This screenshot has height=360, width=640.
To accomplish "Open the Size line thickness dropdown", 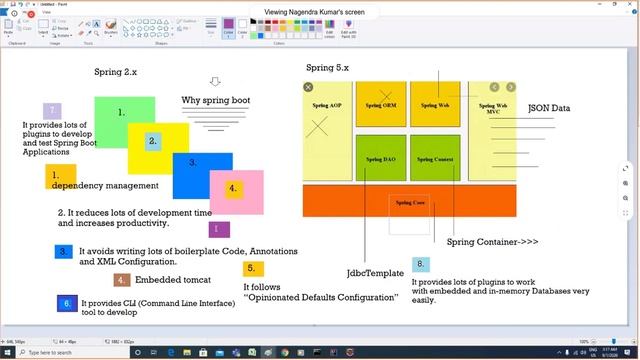I will 211,27.
